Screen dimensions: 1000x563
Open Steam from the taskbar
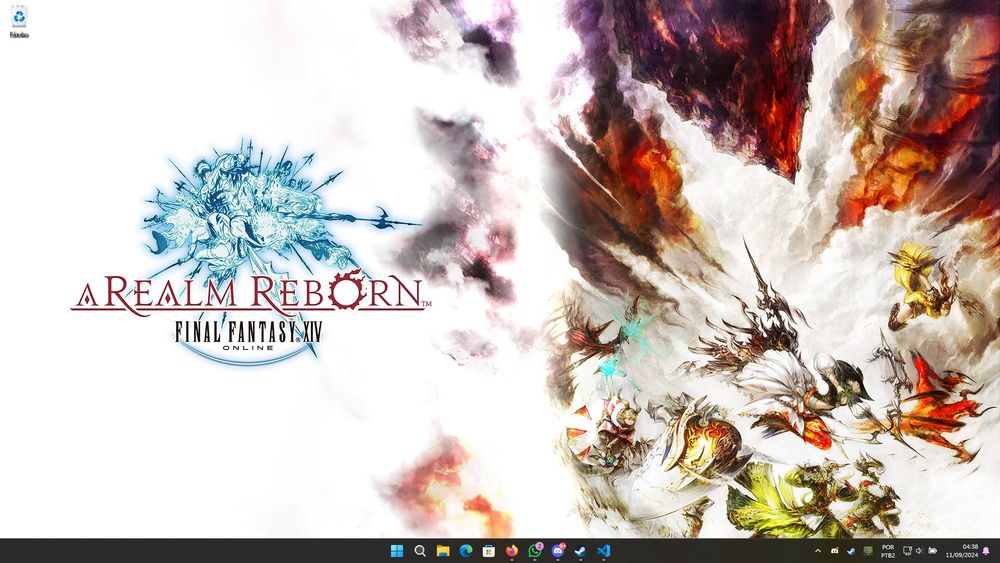[x=580, y=551]
